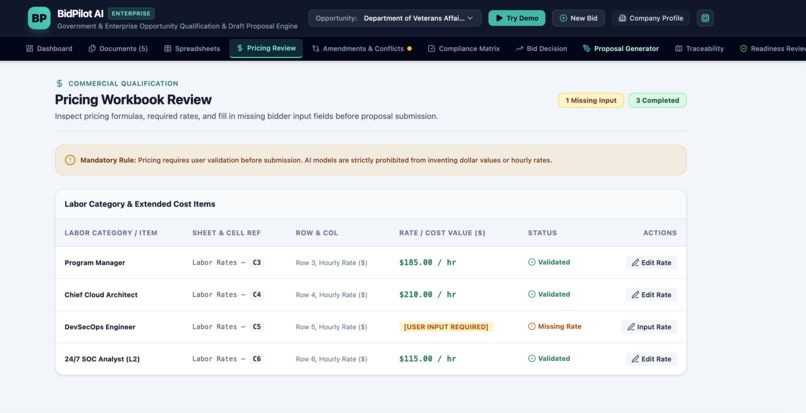Click the C5 cell reference chip

257,327
